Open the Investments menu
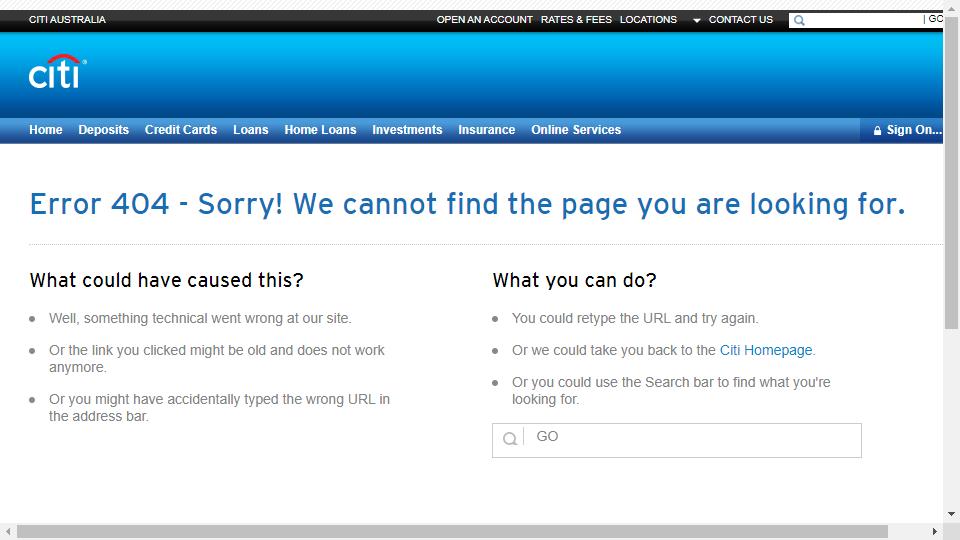This screenshot has width=960, height=540. point(407,130)
